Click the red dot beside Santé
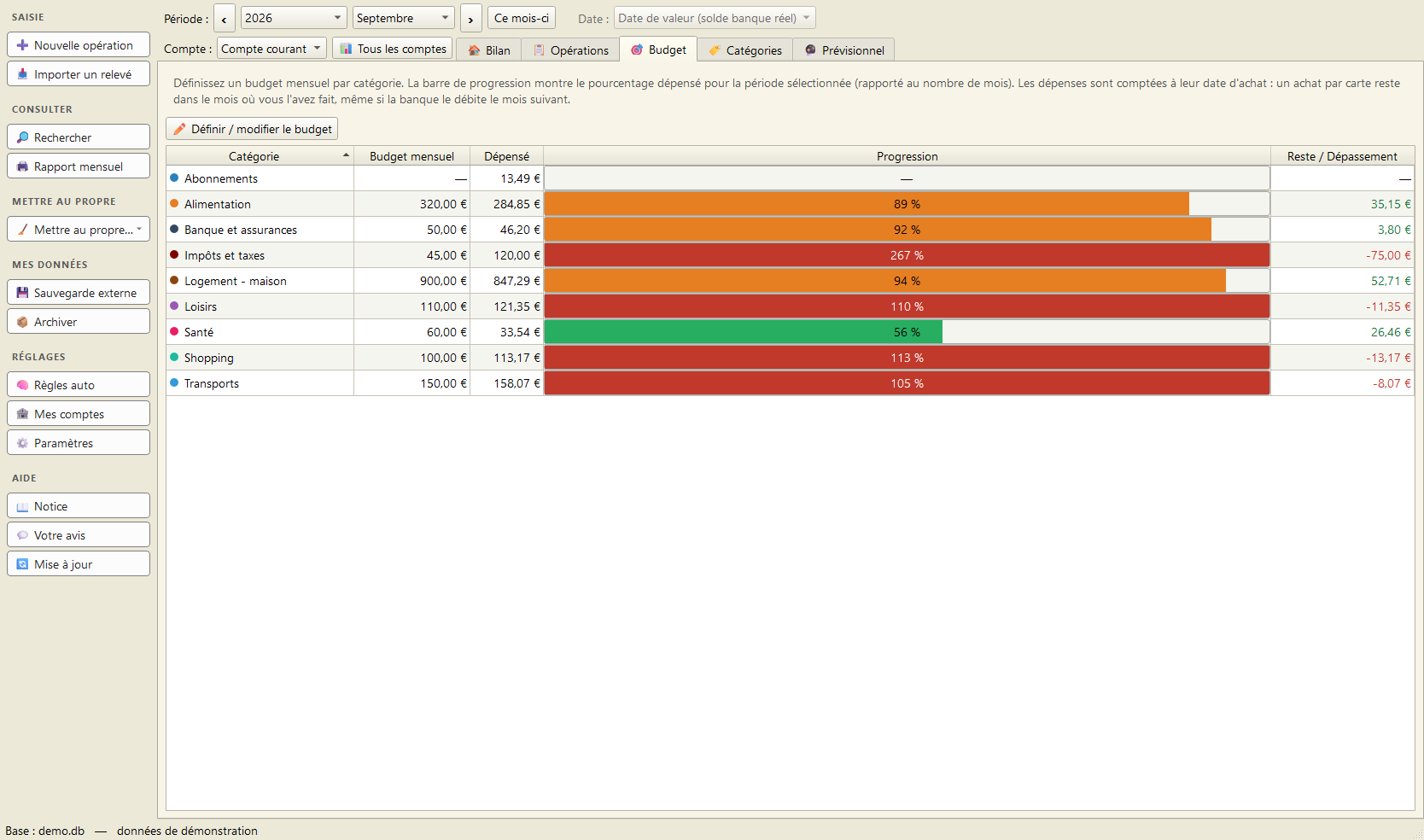The height and width of the screenshot is (840, 1424). pos(174,331)
